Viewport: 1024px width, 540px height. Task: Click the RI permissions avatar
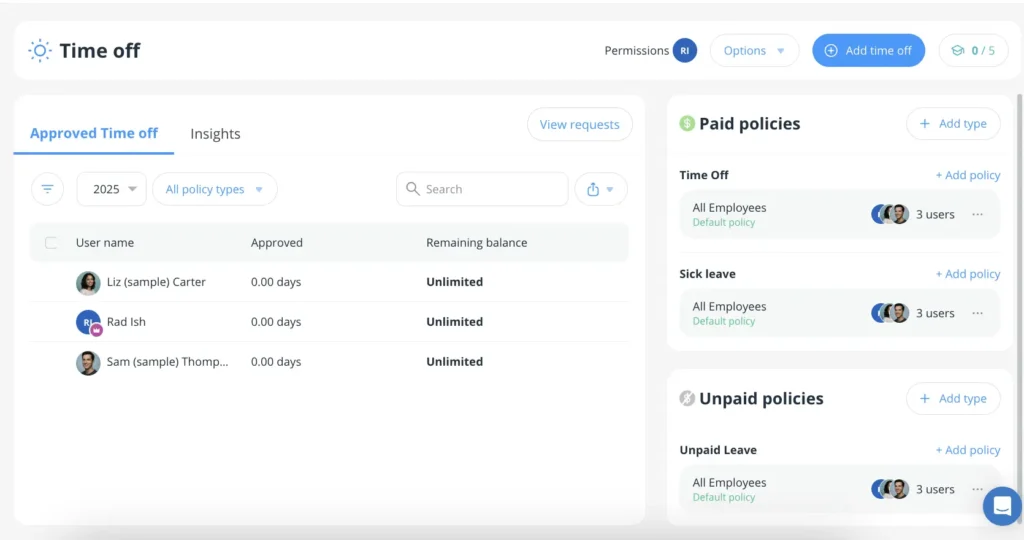[x=685, y=50]
